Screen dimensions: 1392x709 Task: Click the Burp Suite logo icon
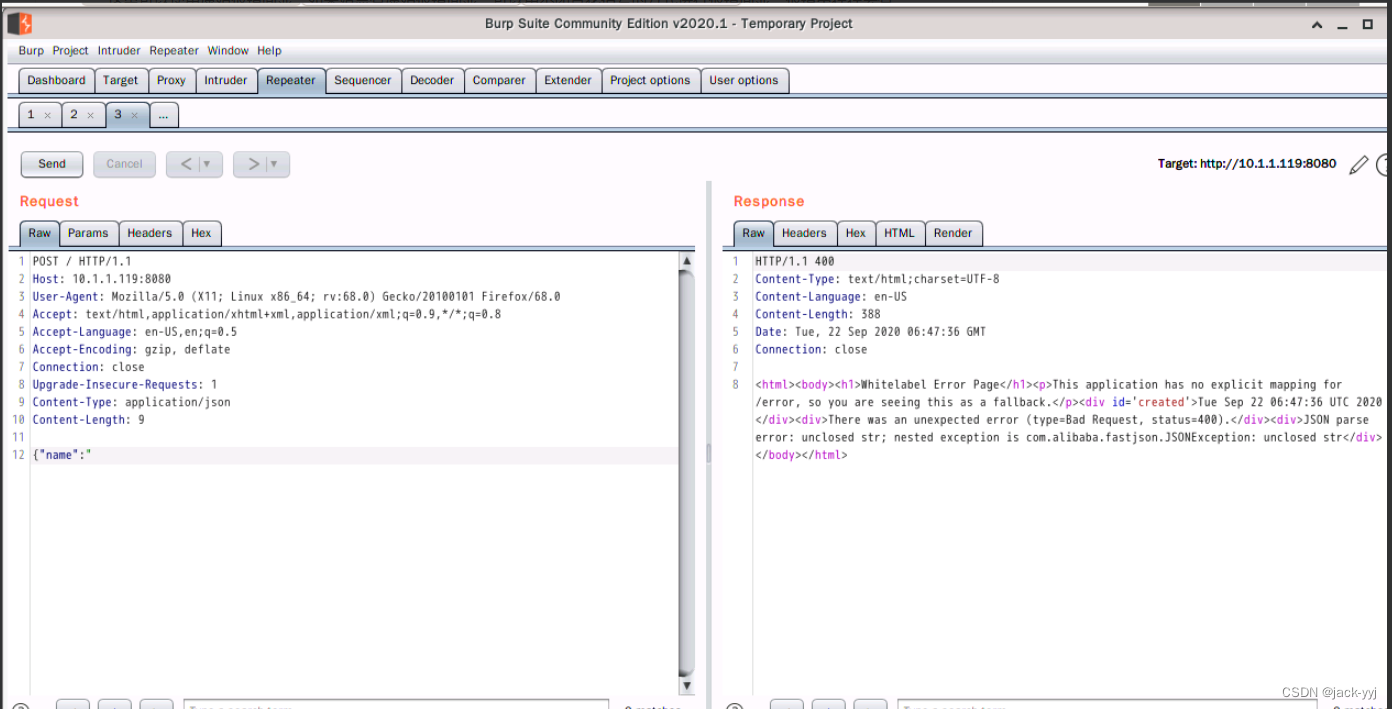[x=20, y=23]
